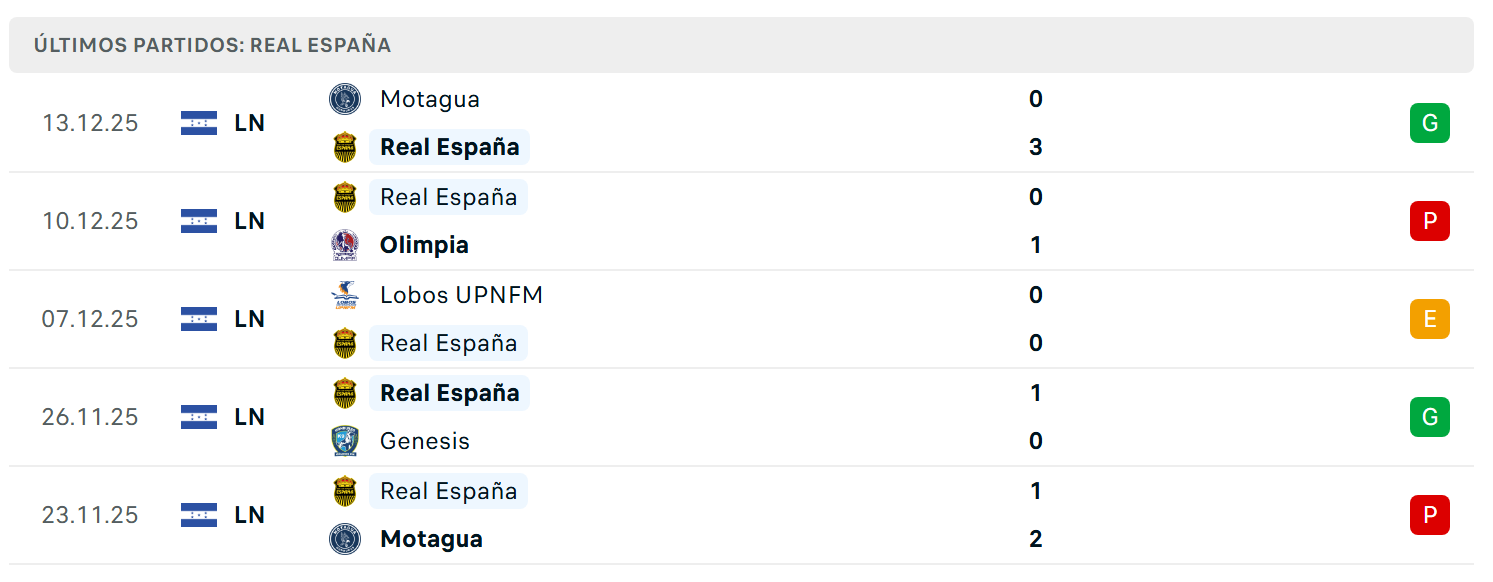
Task: Open Genesis team link
Action: pos(425,441)
